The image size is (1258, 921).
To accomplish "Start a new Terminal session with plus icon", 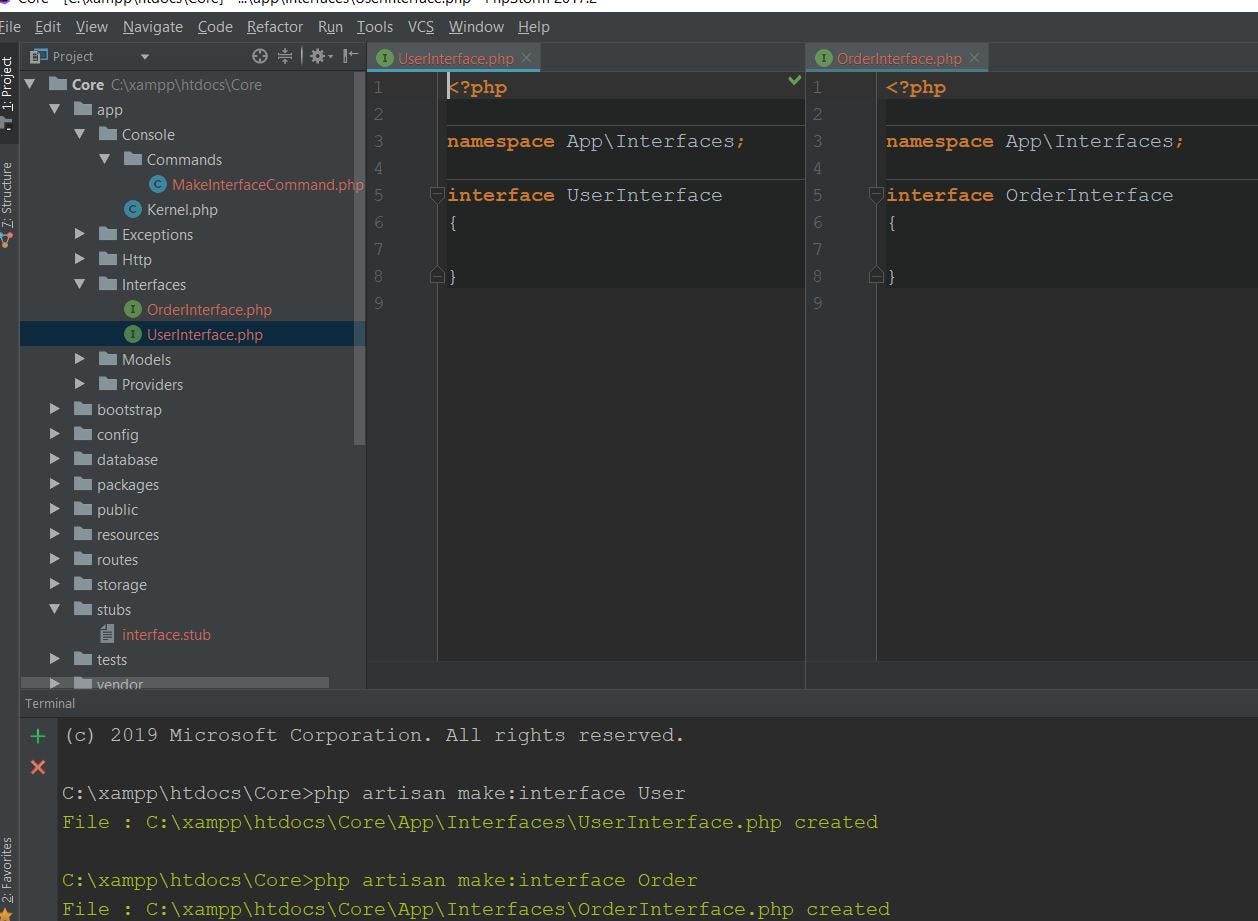I will click(37, 736).
